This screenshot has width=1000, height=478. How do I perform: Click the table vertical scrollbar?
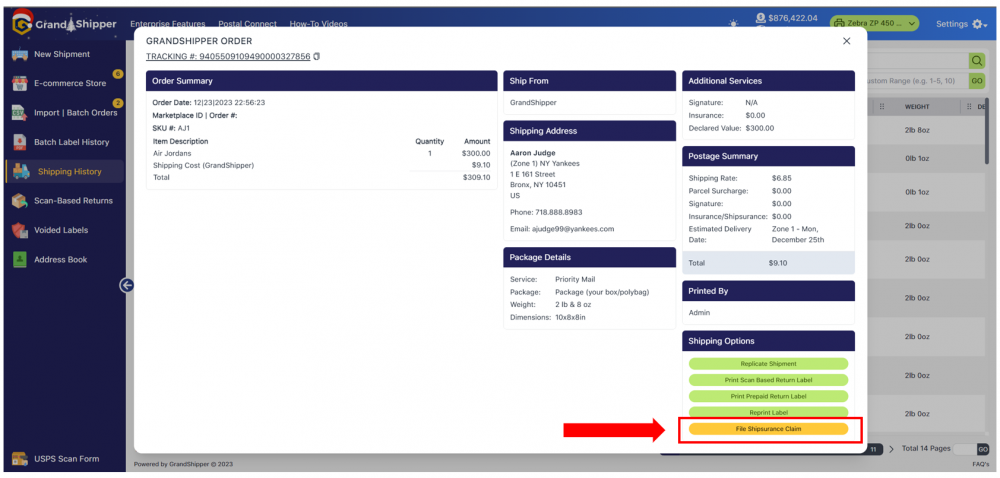point(988,131)
